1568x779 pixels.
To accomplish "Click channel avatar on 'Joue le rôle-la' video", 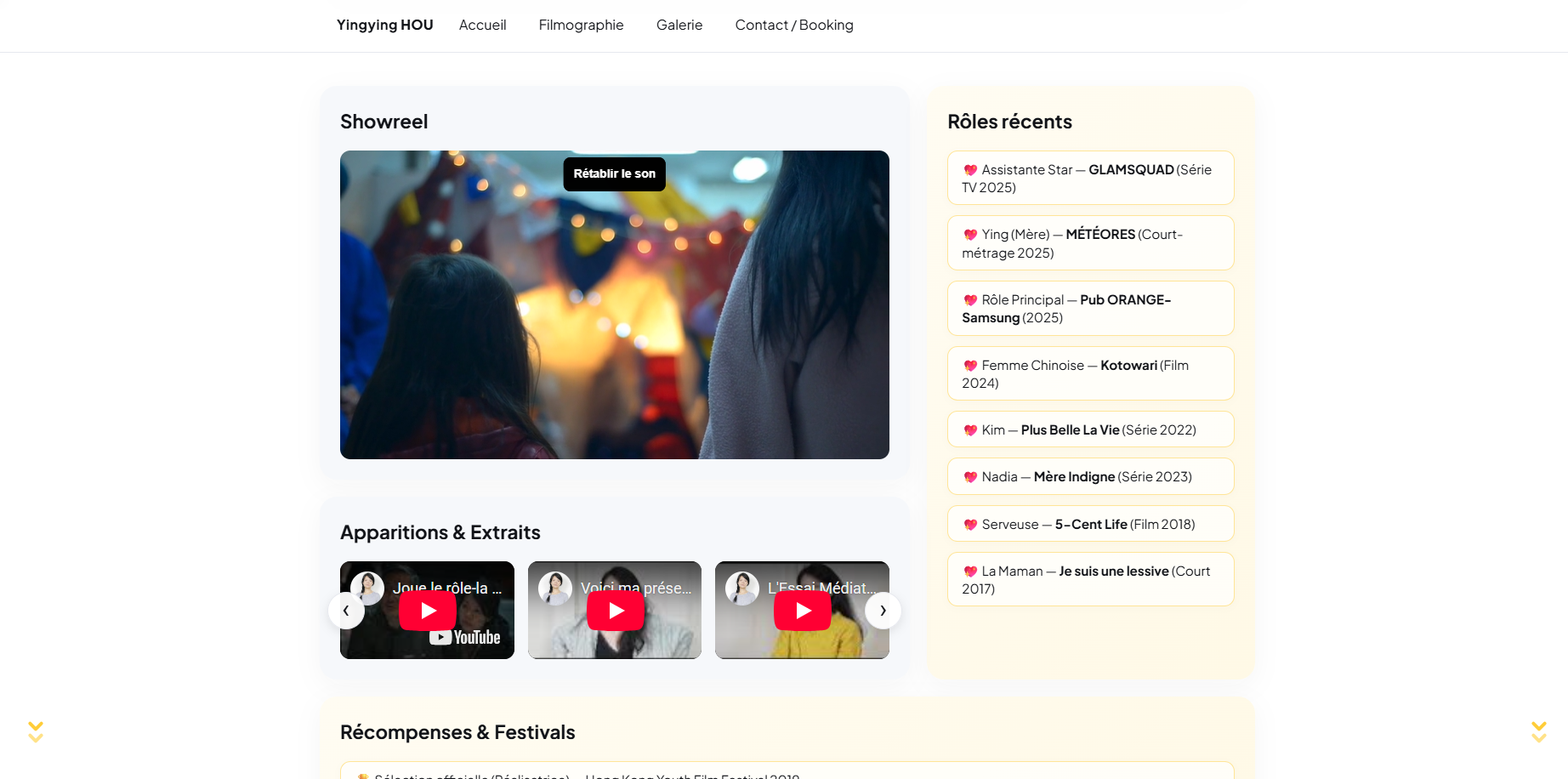I will click(x=367, y=588).
